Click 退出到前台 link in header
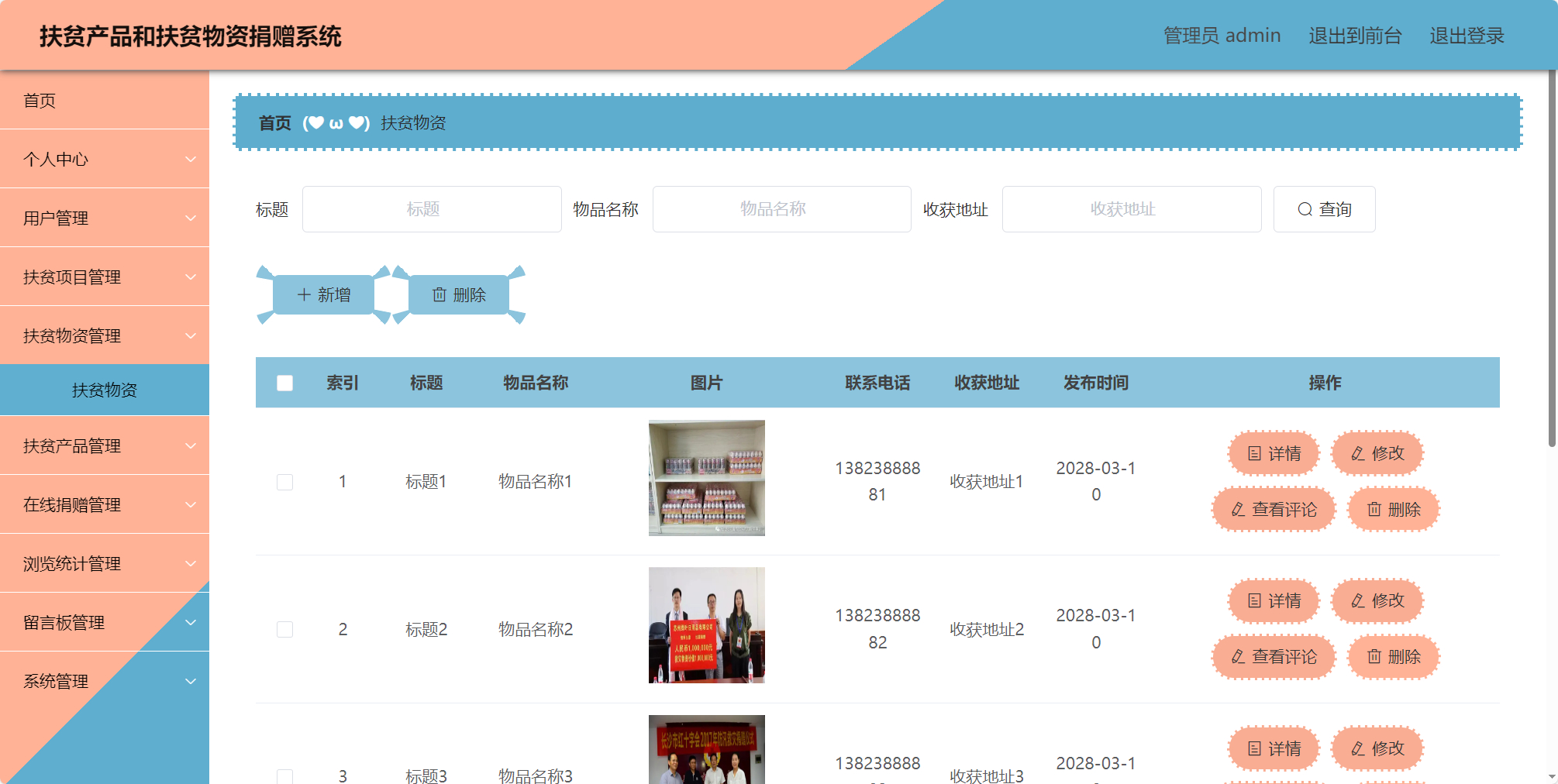This screenshot has height=784, width=1558. pyautogui.click(x=1355, y=36)
